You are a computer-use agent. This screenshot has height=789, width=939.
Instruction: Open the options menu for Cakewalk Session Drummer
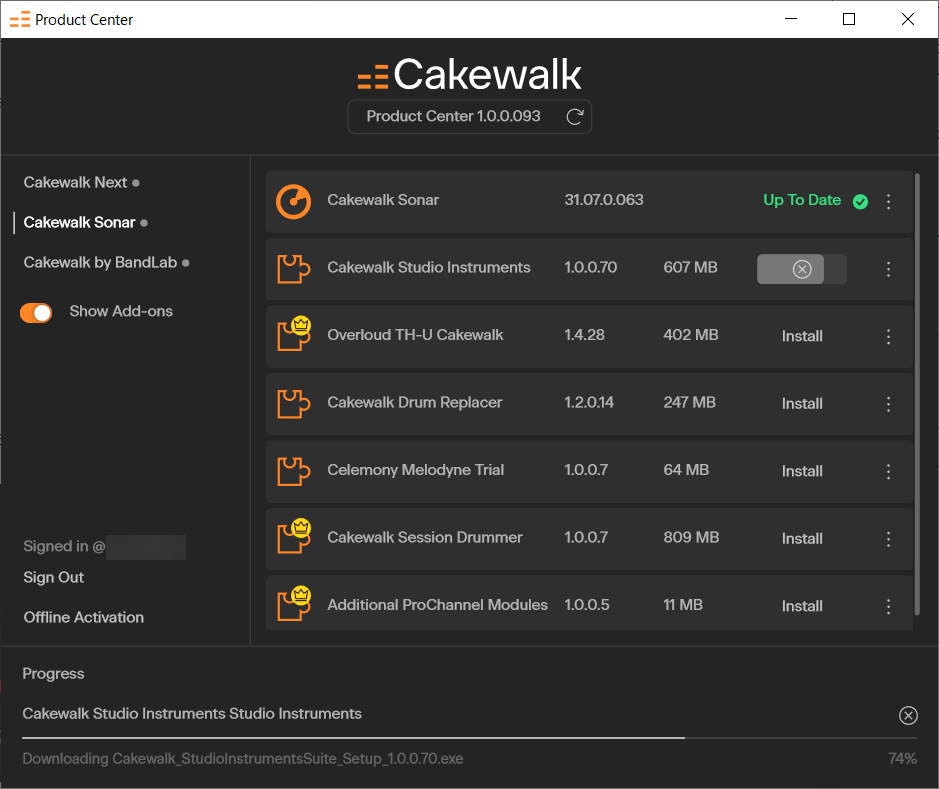point(889,539)
